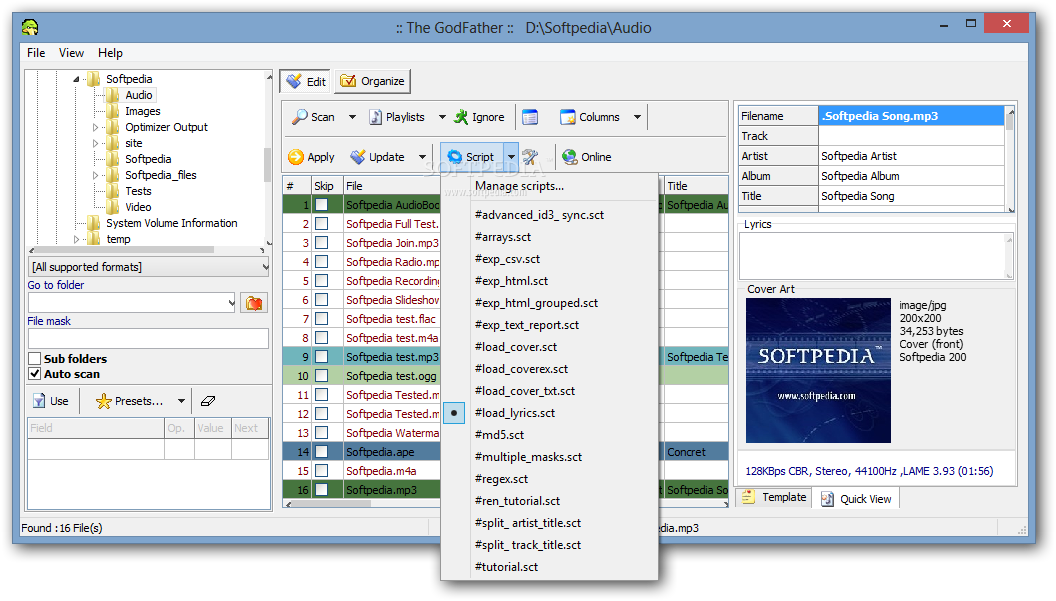Enable the Sub folders checkbox
1056x601 pixels.
[x=35, y=359]
